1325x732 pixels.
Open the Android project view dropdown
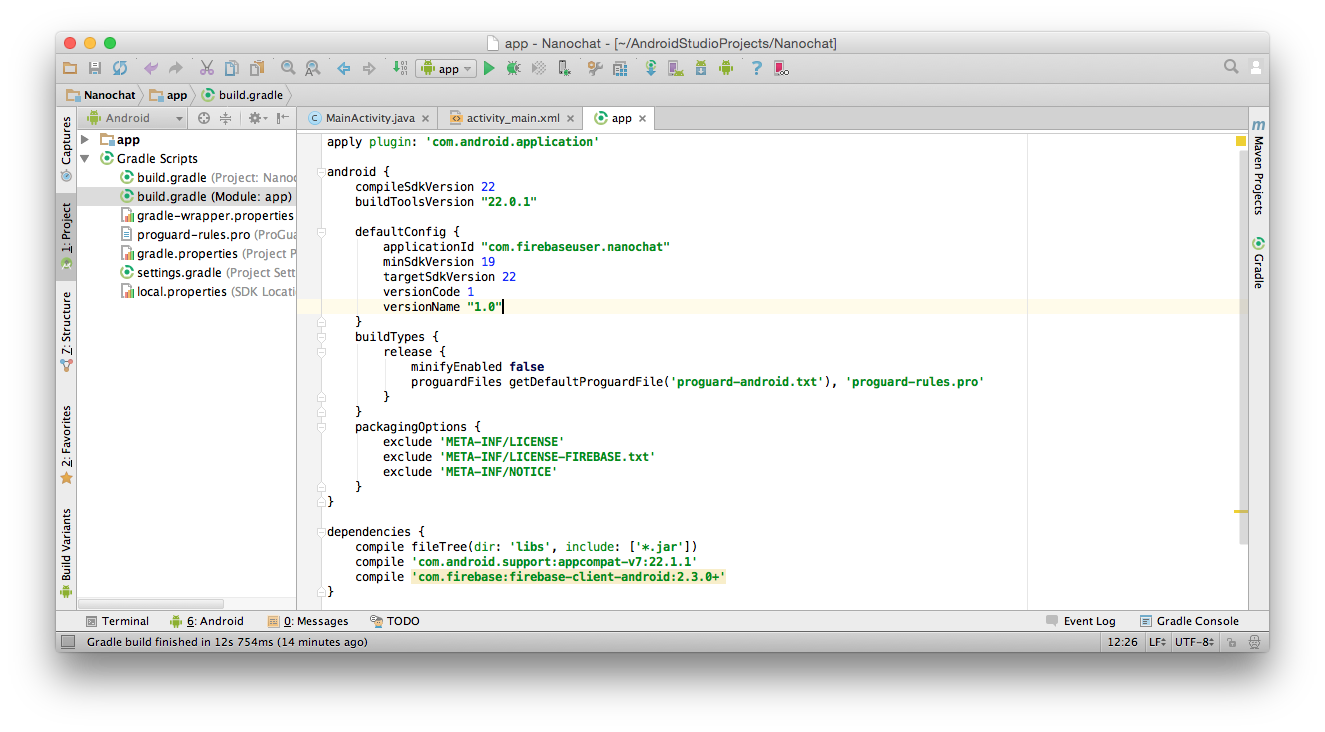(x=135, y=118)
